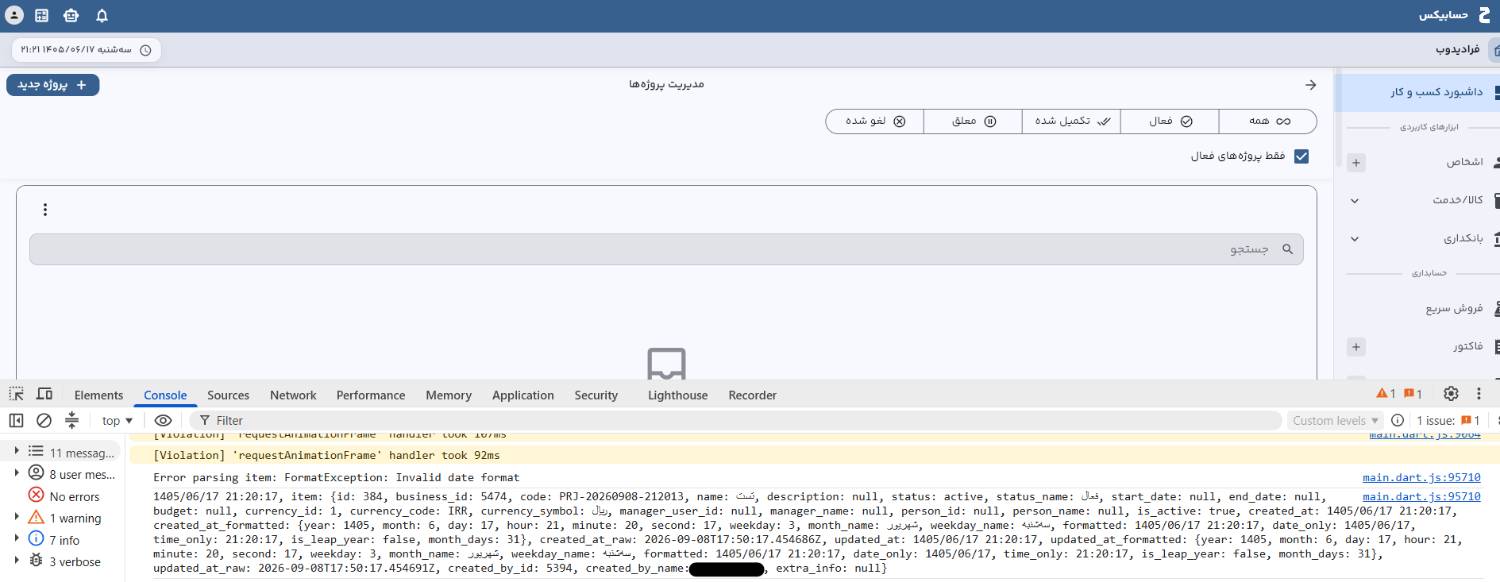
Task: Click the group similar messages icon
Action: point(72,420)
